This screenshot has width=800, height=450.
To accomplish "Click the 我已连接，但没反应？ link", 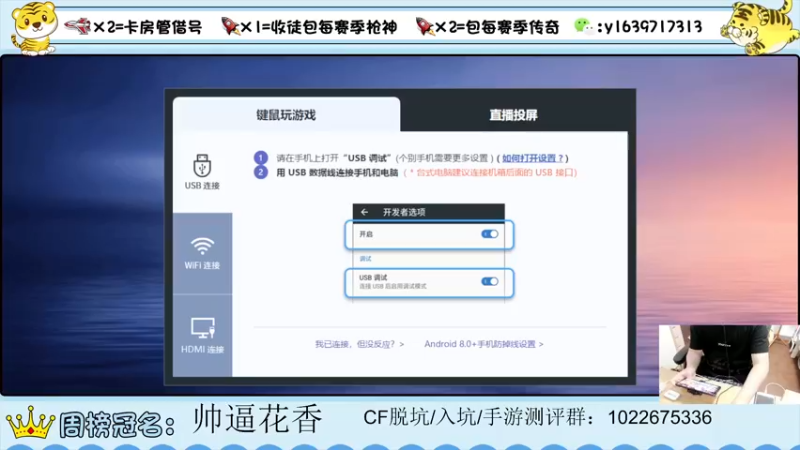I will point(359,344).
